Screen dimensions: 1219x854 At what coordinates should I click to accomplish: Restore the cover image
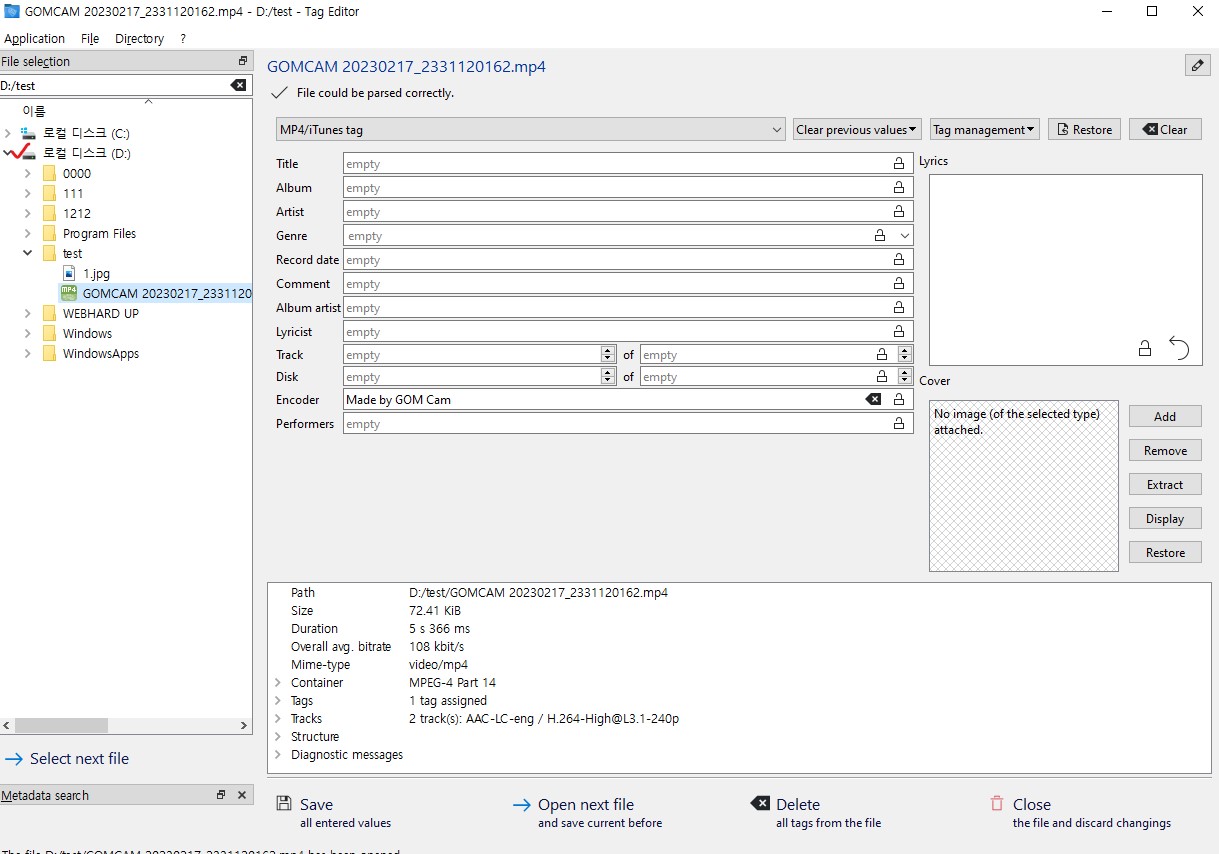click(x=1165, y=552)
